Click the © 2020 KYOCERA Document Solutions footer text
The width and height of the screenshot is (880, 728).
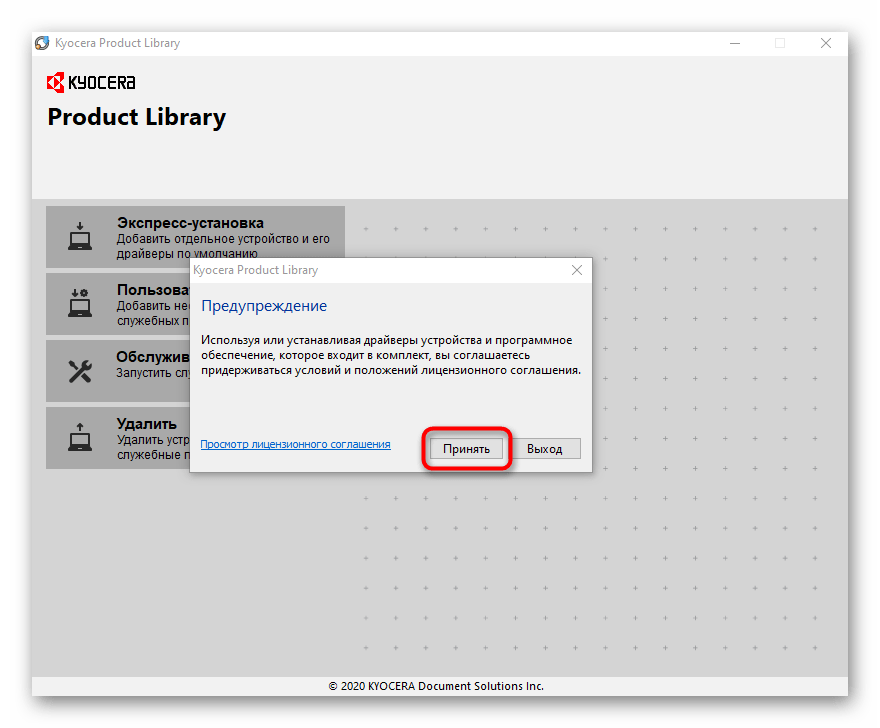436,686
